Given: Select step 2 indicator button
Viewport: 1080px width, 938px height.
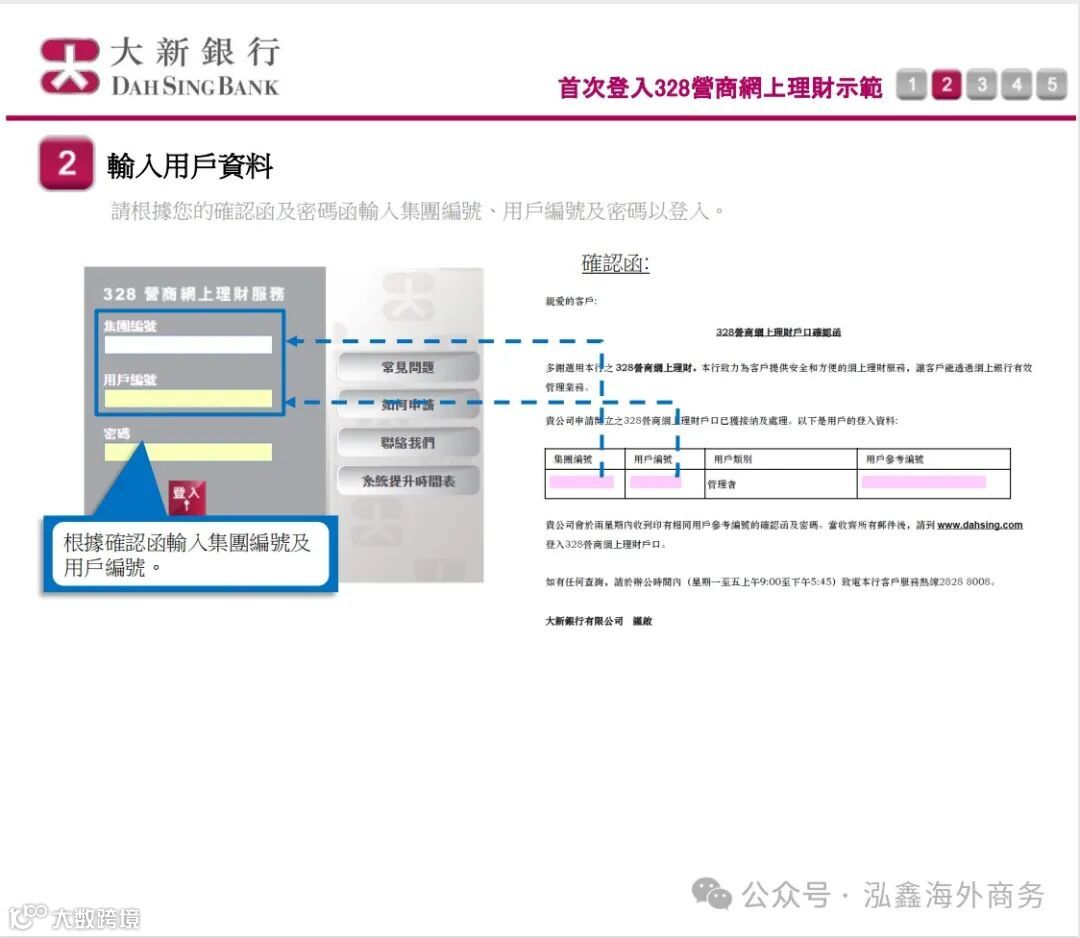Looking at the screenshot, I should [946, 85].
